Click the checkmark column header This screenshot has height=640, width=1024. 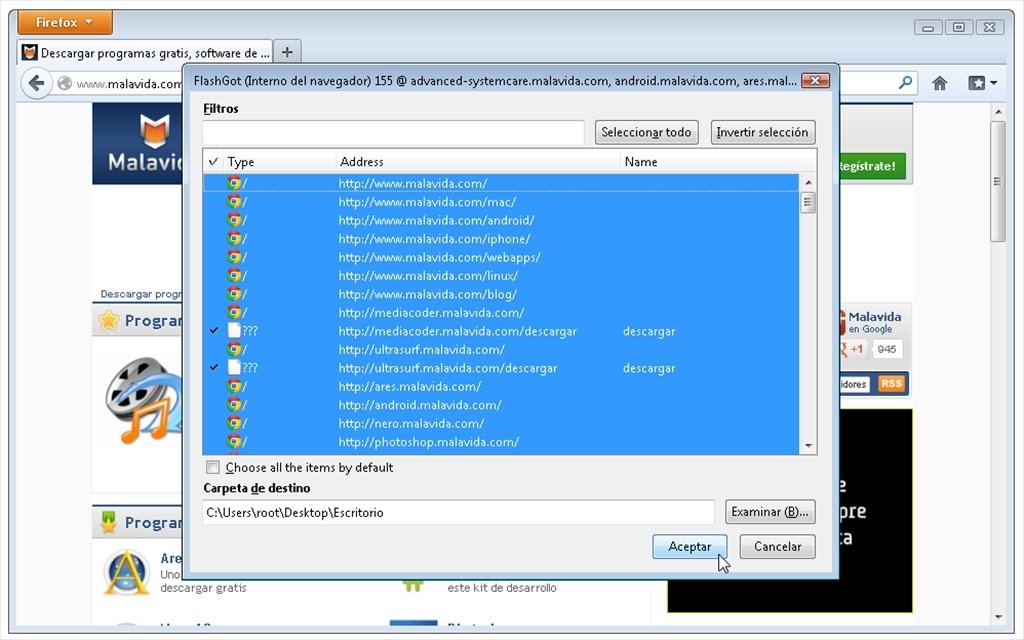(x=213, y=161)
